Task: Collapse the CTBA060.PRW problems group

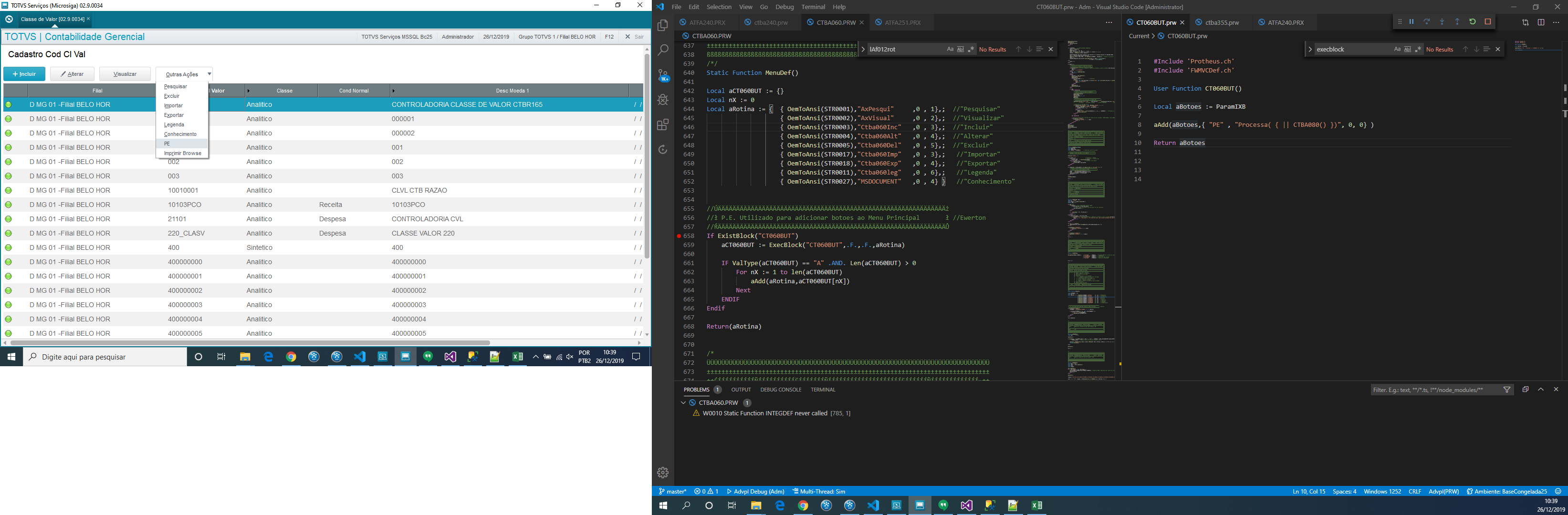Action: pyautogui.click(x=684, y=402)
